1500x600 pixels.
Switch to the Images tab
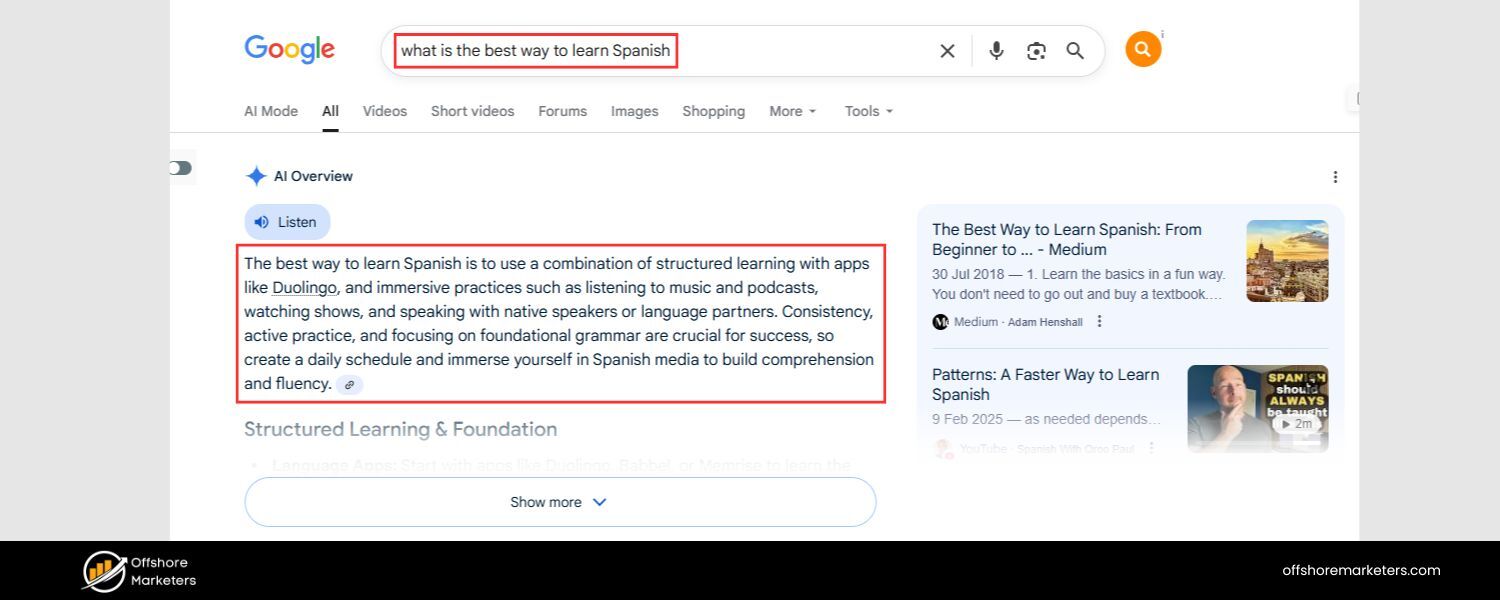pos(634,111)
